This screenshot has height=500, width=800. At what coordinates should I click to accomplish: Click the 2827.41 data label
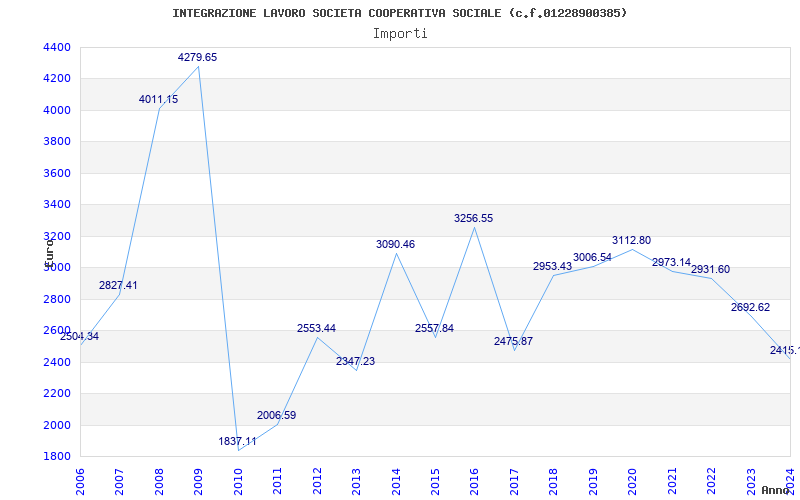point(118,286)
